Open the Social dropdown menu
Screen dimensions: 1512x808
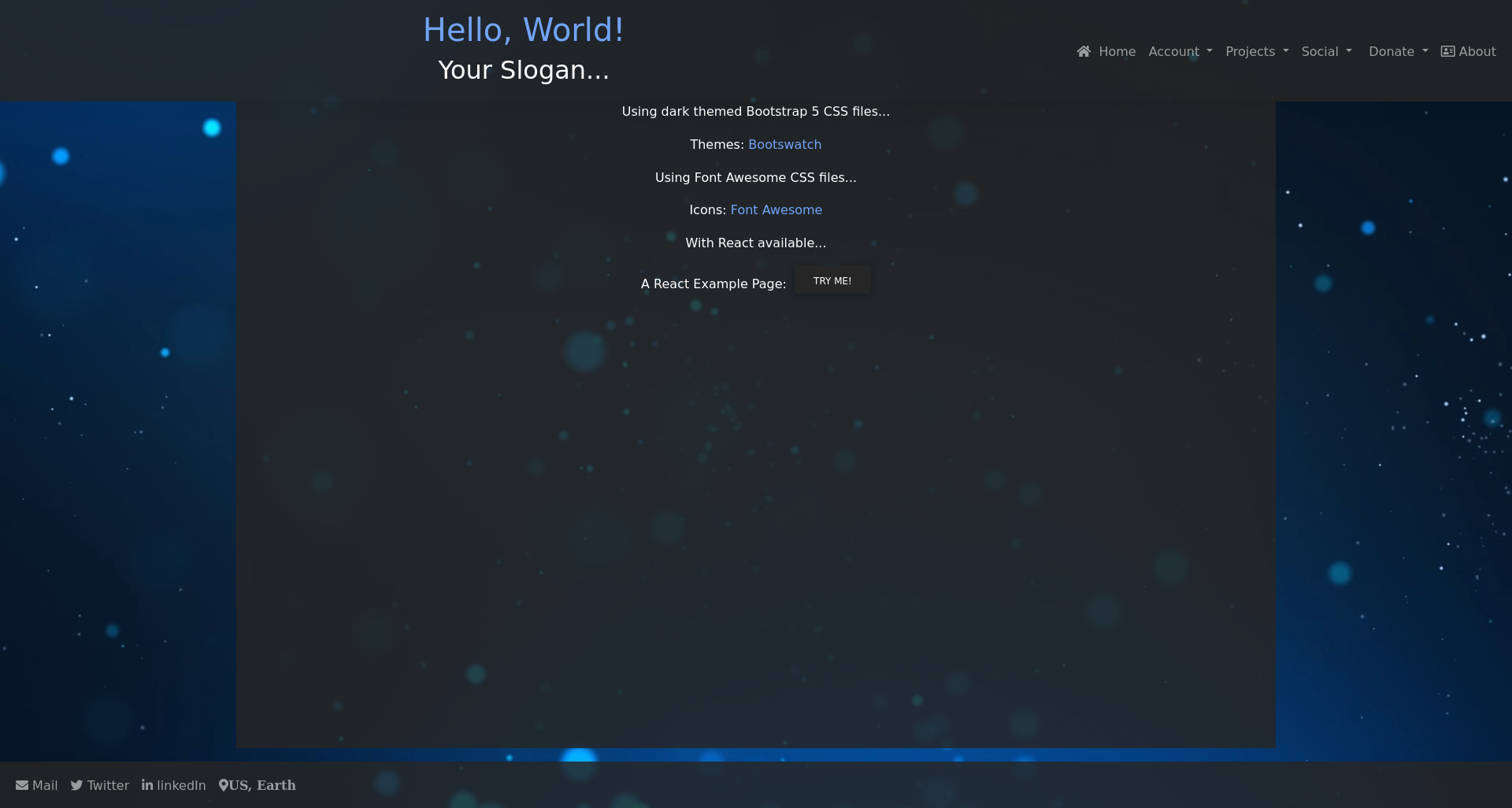click(x=1327, y=51)
